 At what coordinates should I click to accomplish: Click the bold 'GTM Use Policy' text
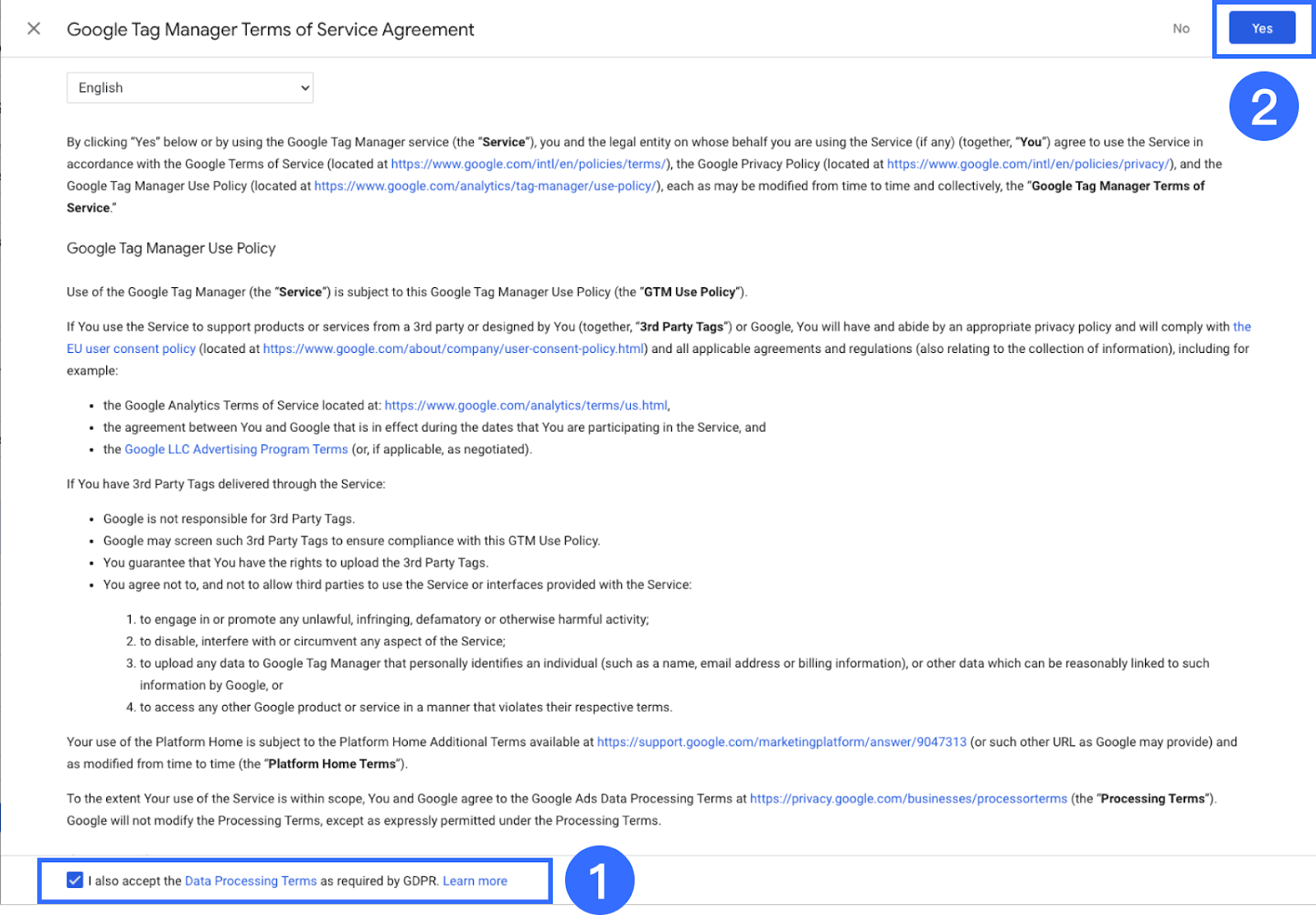pyautogui.click(x=689, y=292)
